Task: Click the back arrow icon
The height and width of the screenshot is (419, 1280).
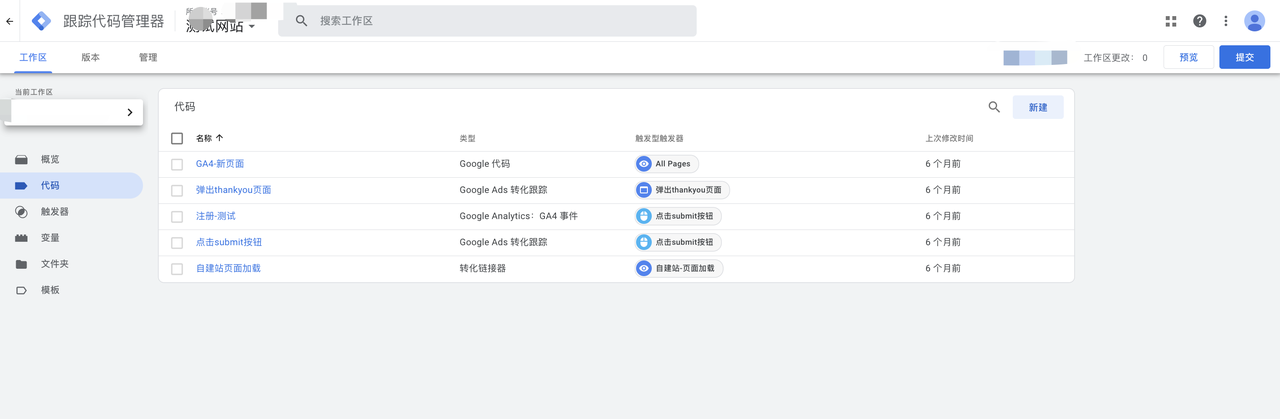Action: click(x=10, y=21)
